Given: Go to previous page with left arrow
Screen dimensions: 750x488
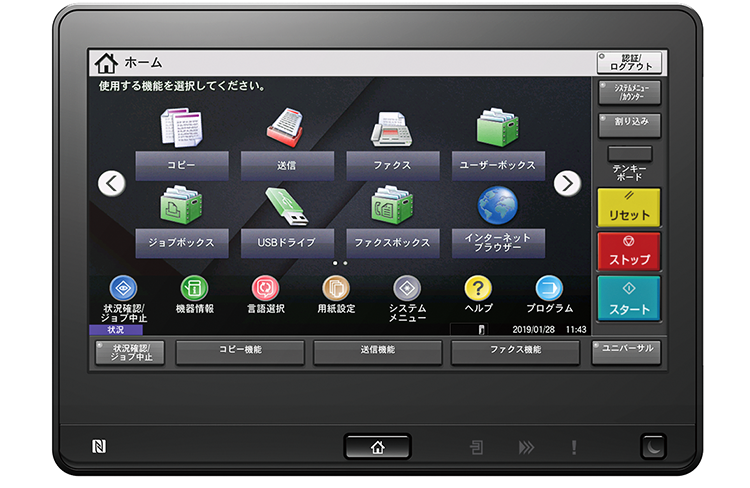Looking at the screenshot, I should click(x=112, y=183).
